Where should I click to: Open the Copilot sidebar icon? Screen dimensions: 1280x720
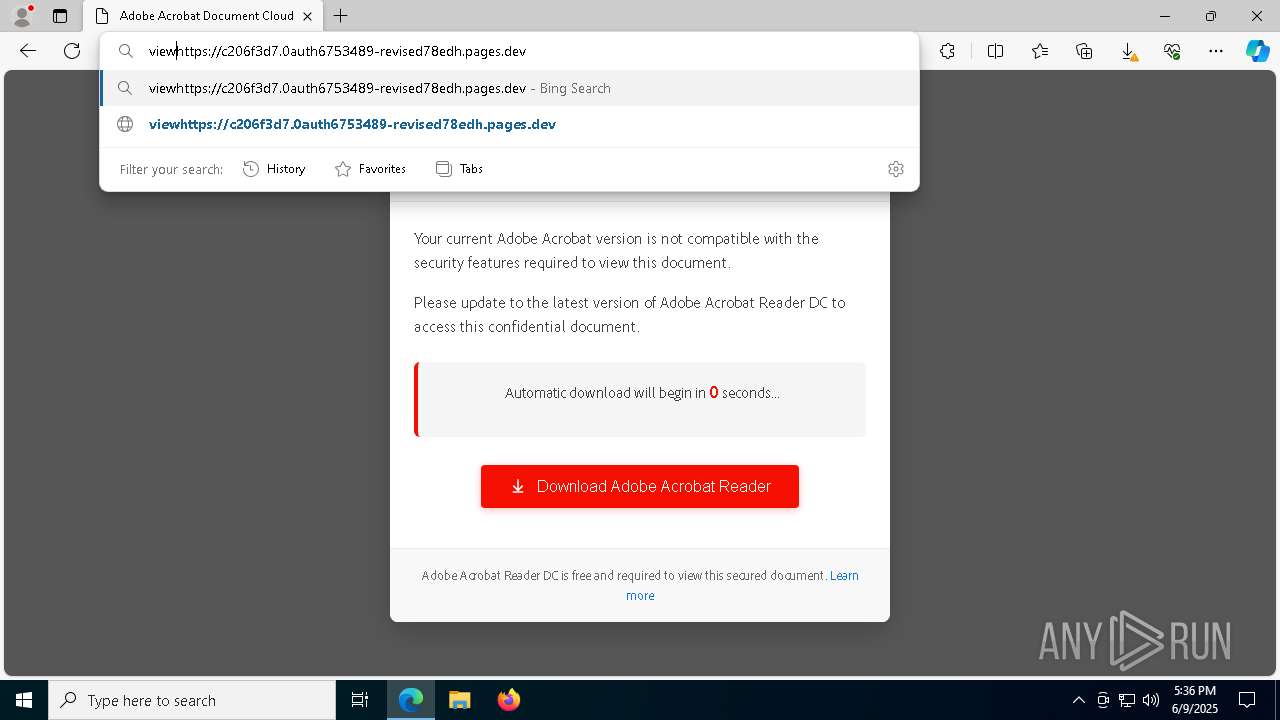tap(1257, 51)
